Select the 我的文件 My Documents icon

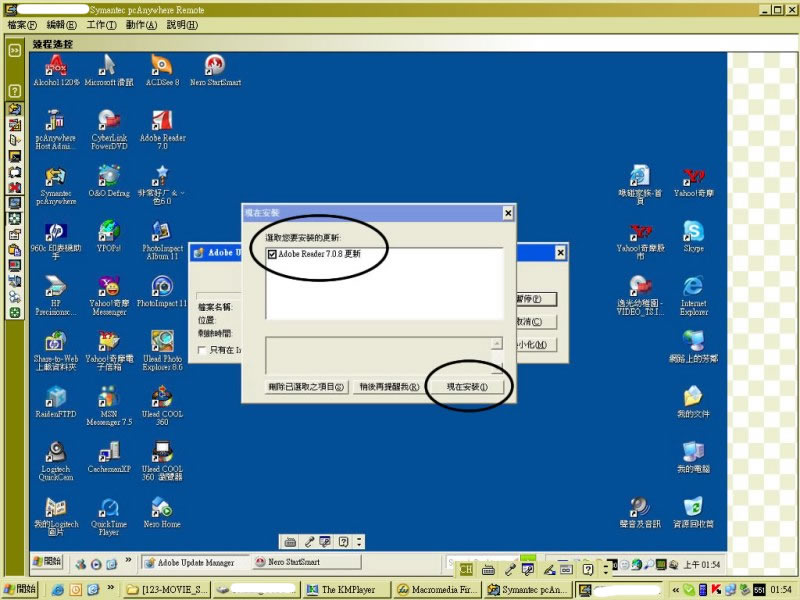click(693, 402)
